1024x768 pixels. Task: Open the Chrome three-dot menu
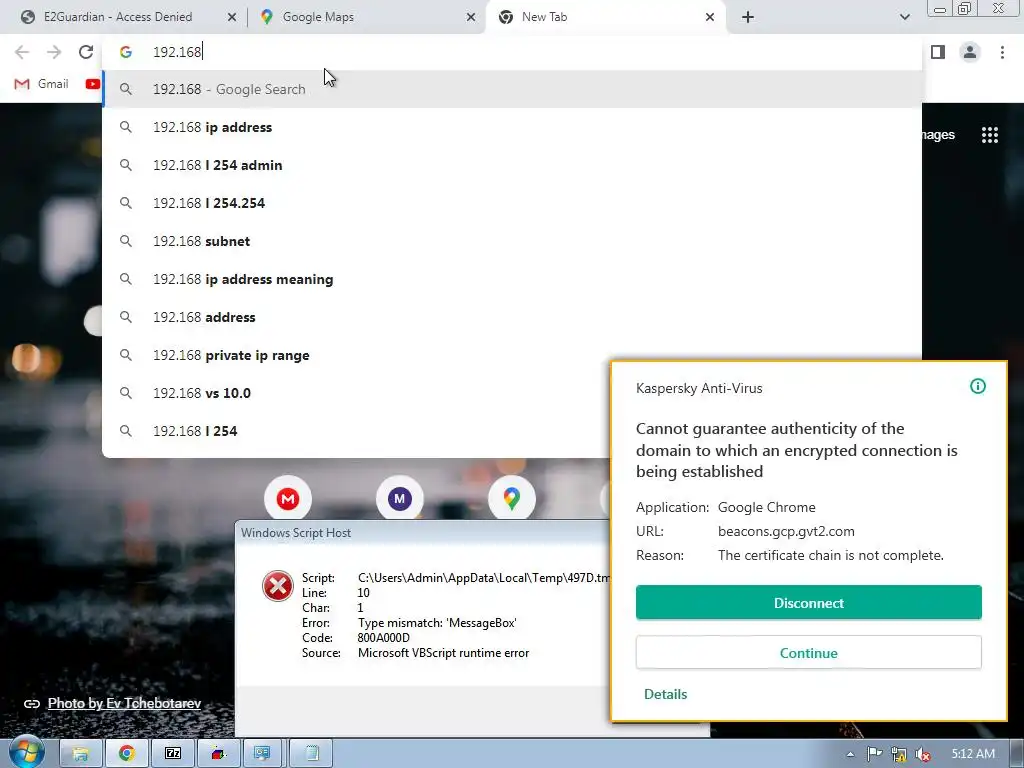click(1002, 52)
